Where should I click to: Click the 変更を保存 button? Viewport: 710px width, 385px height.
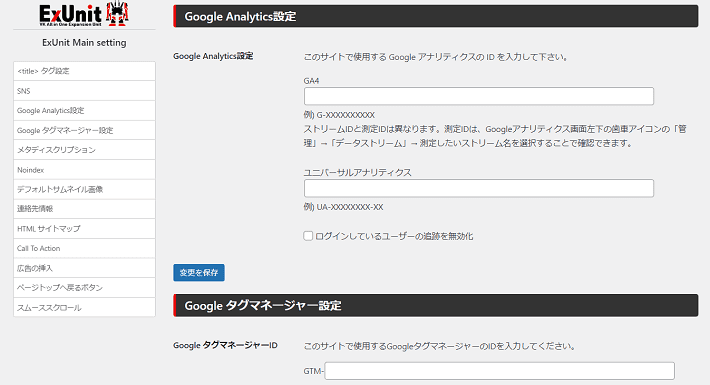pyautogui.click(x=199, y=273)
